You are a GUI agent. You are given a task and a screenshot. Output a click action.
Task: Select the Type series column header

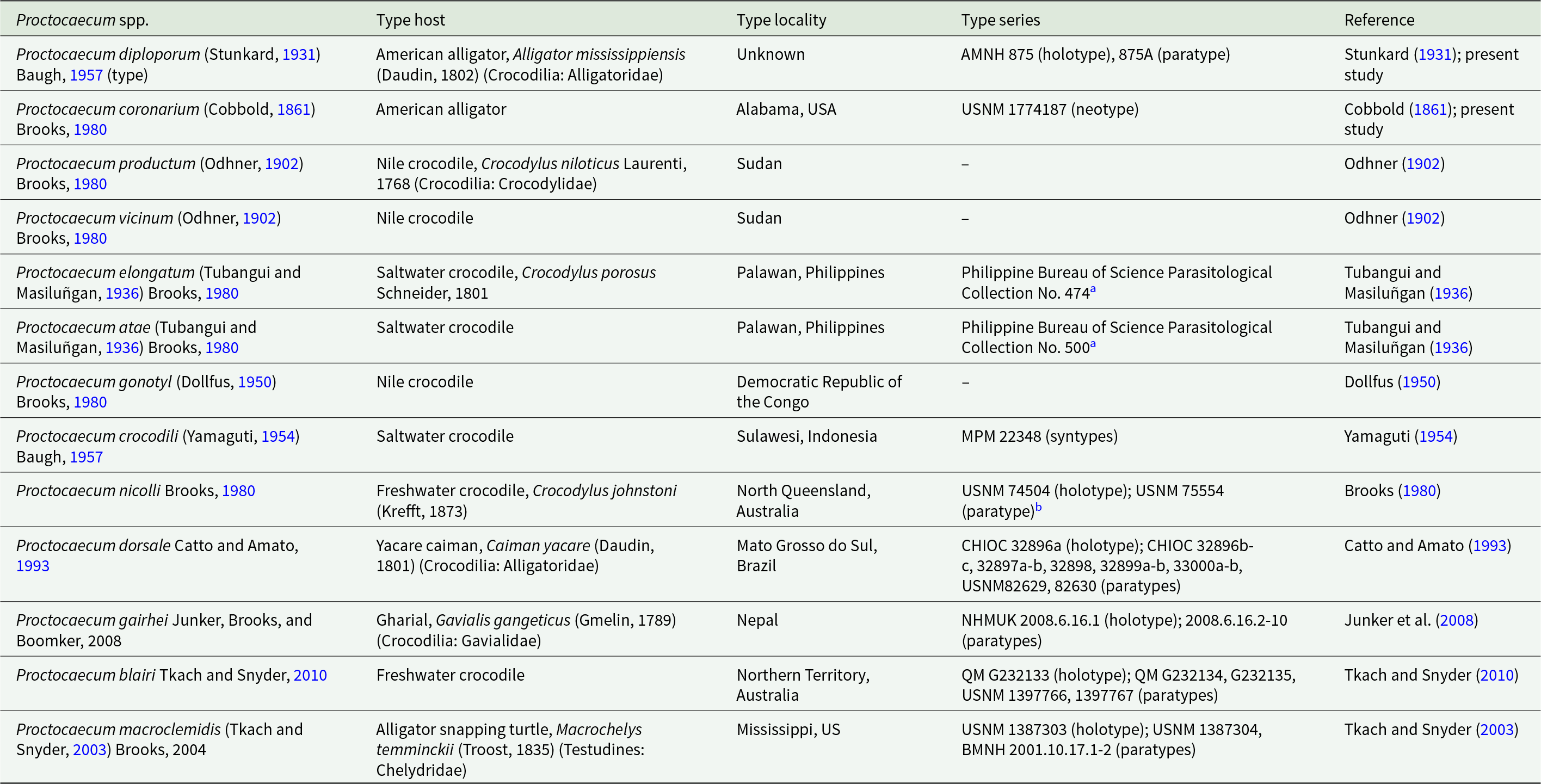click(1001, 20)
